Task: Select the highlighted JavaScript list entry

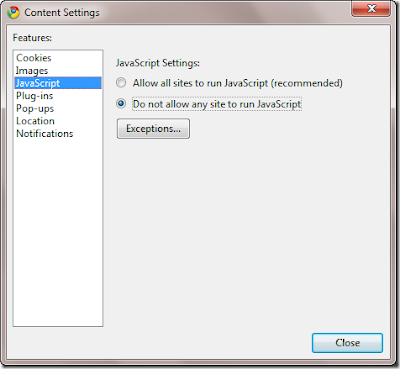Action: point(58,83)
